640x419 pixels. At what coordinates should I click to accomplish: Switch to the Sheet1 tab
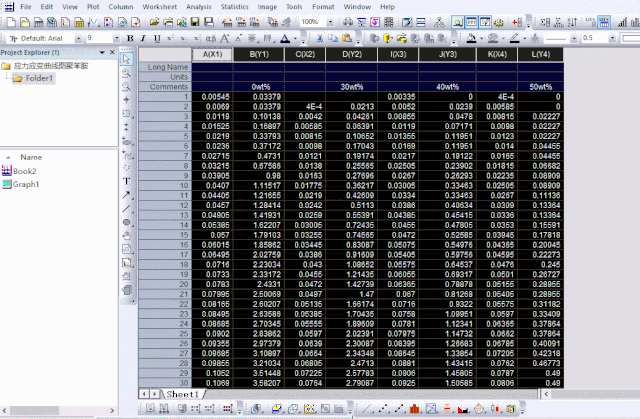pyautogui.click(x=183, y=394)
